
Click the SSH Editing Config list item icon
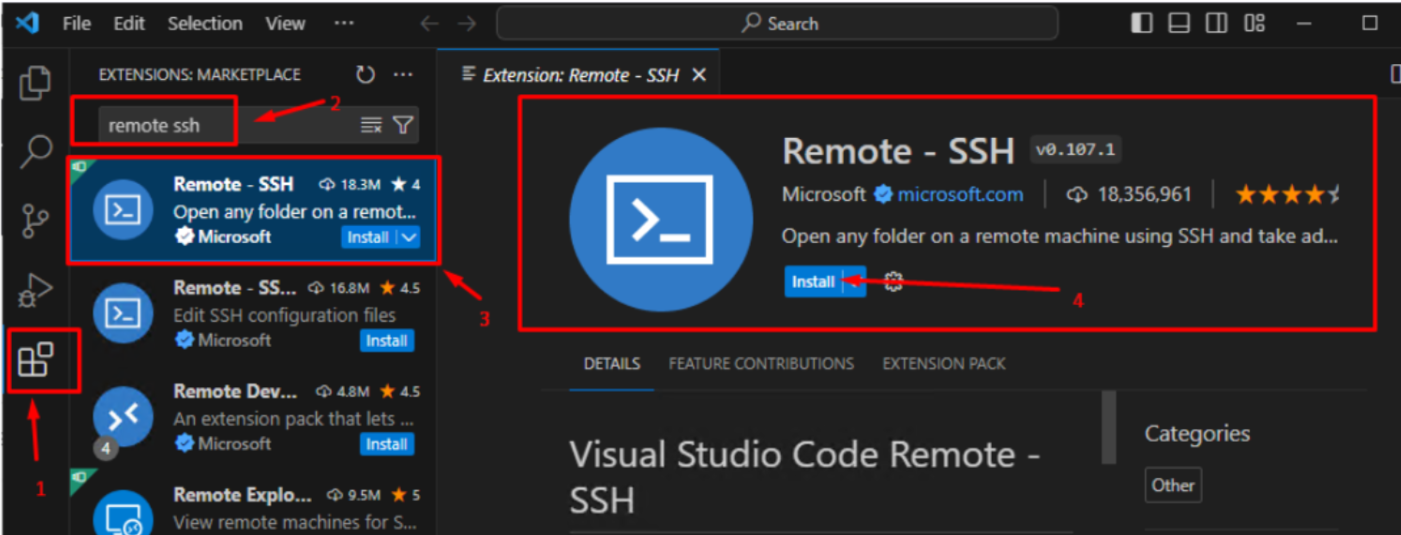[x=122, y=313]
